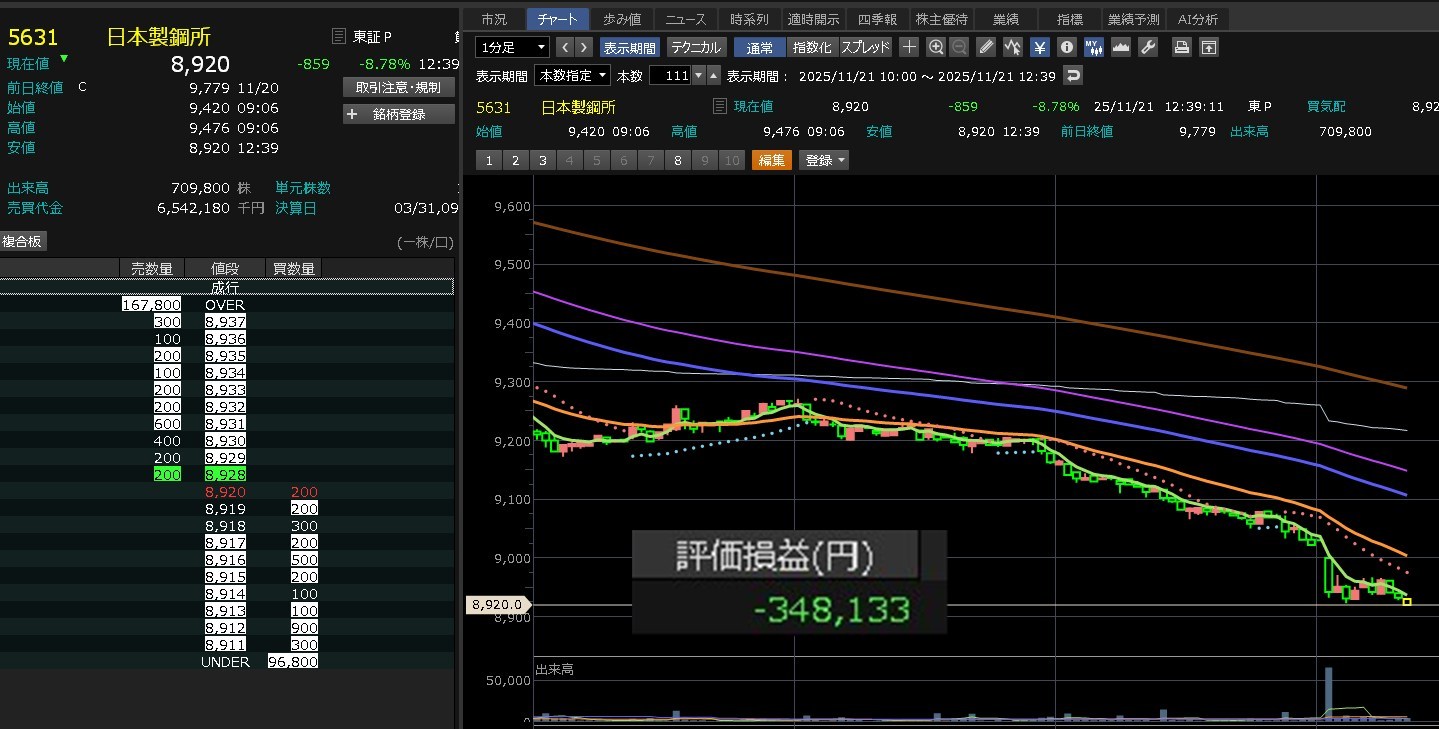
Task: Click the 本数 count input field
Action: click(670, 76)
